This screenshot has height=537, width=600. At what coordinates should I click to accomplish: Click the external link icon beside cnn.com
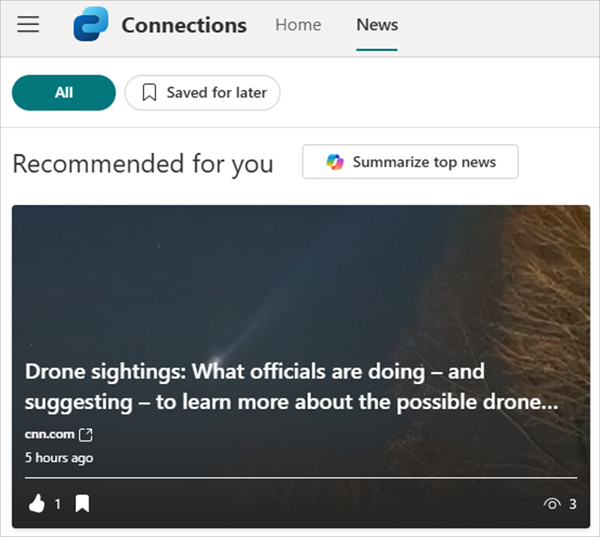(86, 434)
